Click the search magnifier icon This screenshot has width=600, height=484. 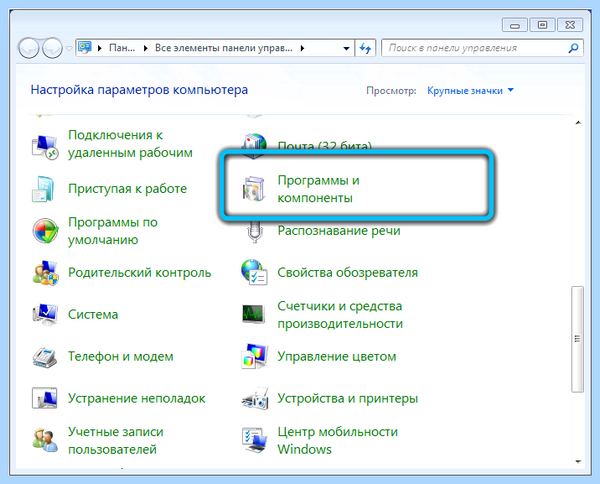(x=573, y=48)
